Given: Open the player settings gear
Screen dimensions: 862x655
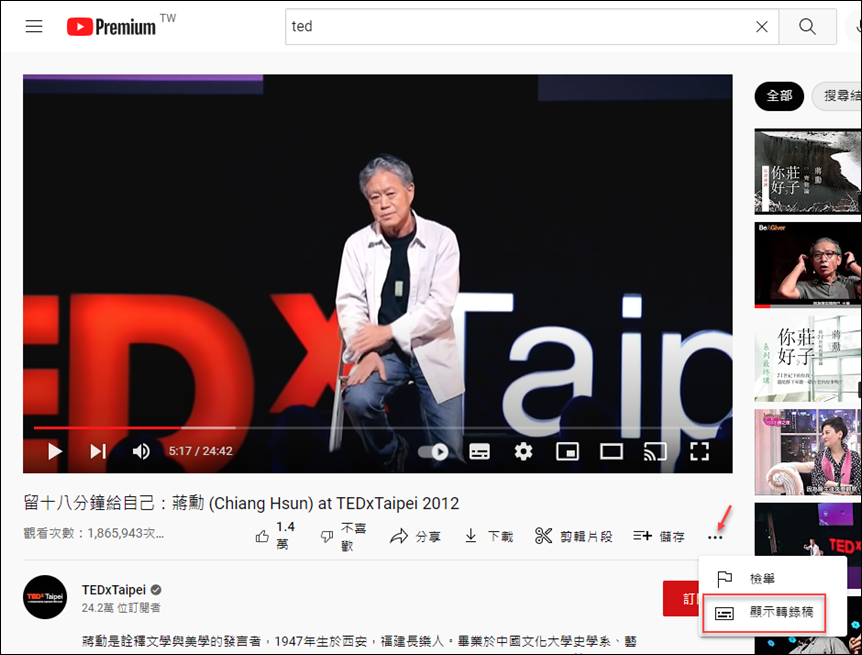Looking at the screenshot, I should (x=523, y=452).
